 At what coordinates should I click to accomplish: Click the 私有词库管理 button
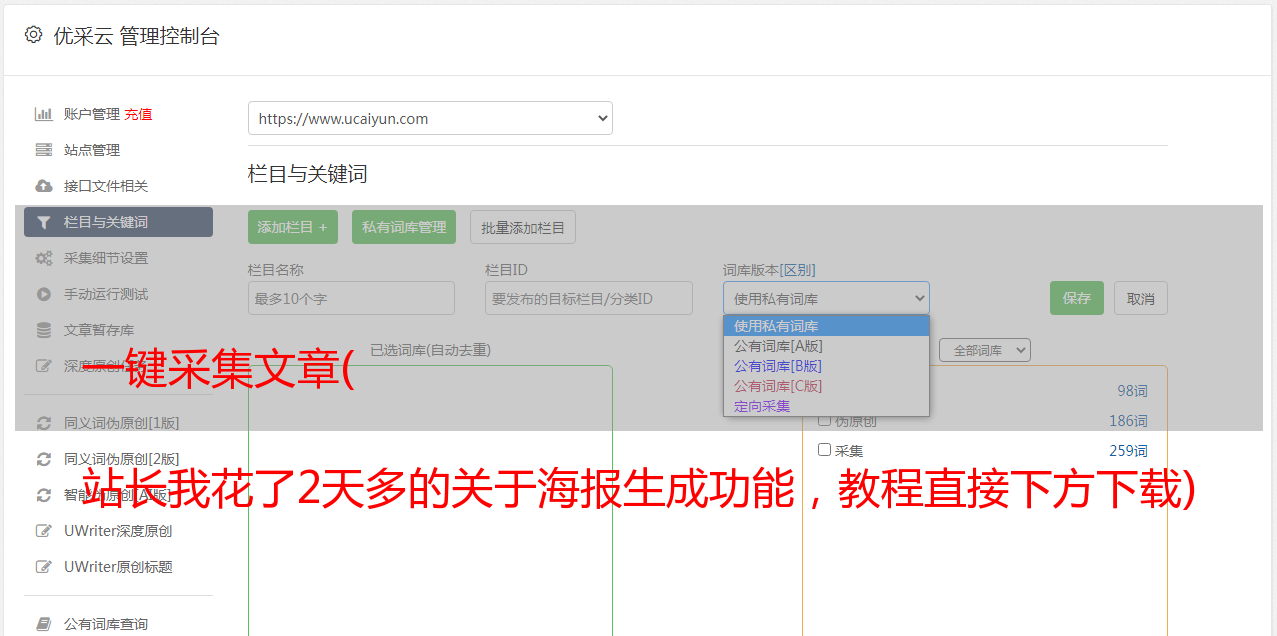[x=404, y=227]
